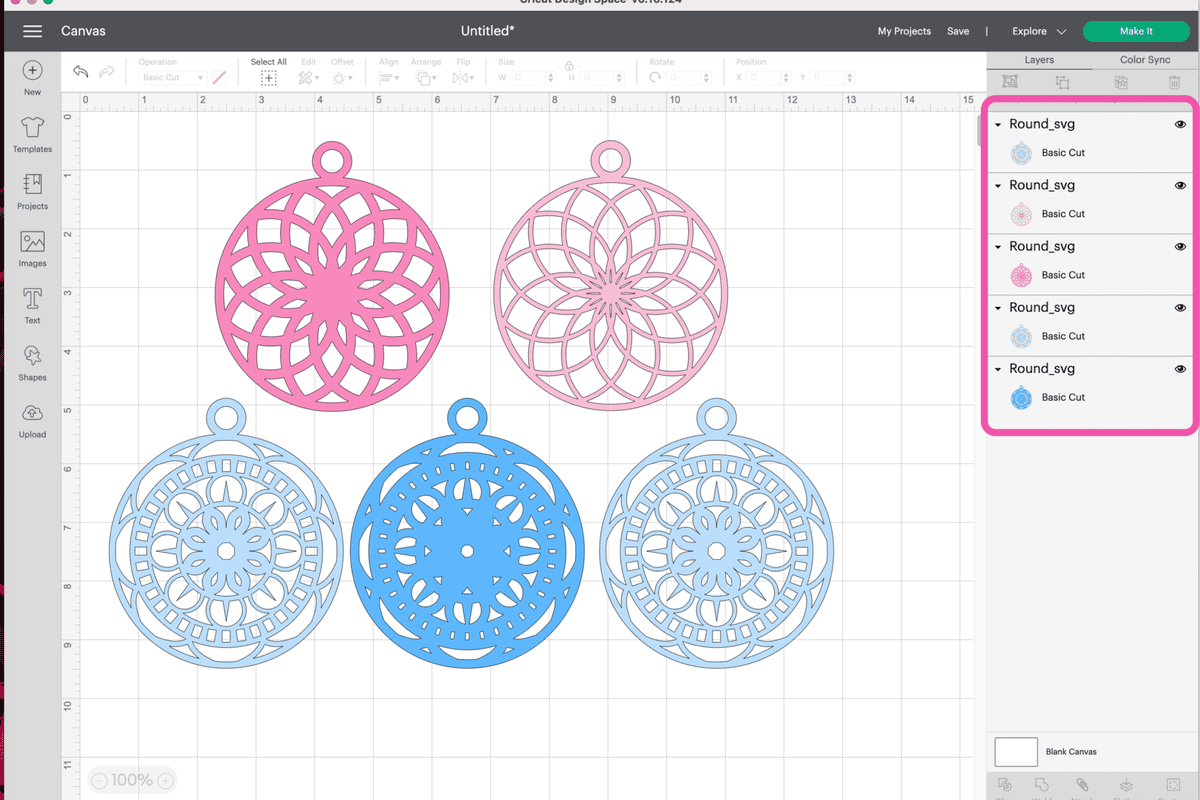Reset zoom by clicking 100% label
Viewport: 1200px width, 800px height.
pyautogui.click(x=132, y=781)
